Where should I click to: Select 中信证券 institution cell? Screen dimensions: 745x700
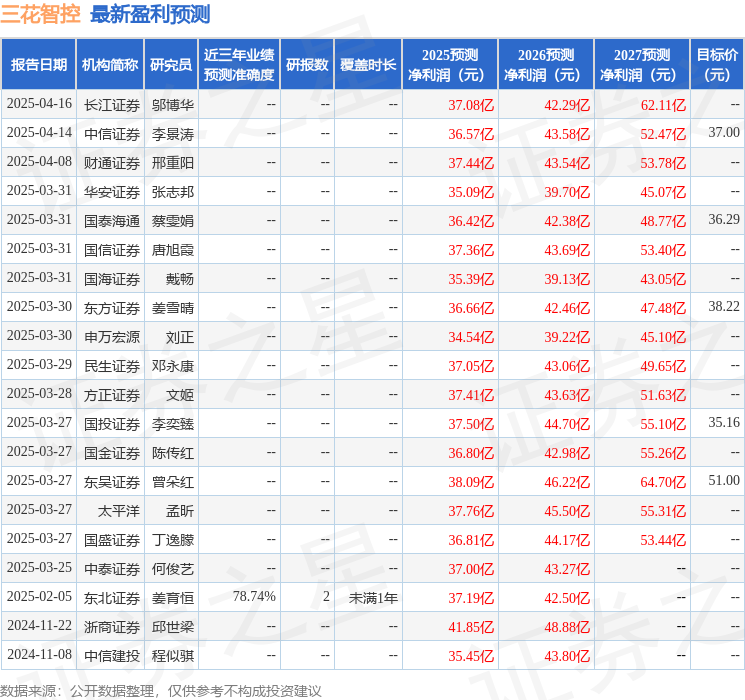click(x=112, y=134)
